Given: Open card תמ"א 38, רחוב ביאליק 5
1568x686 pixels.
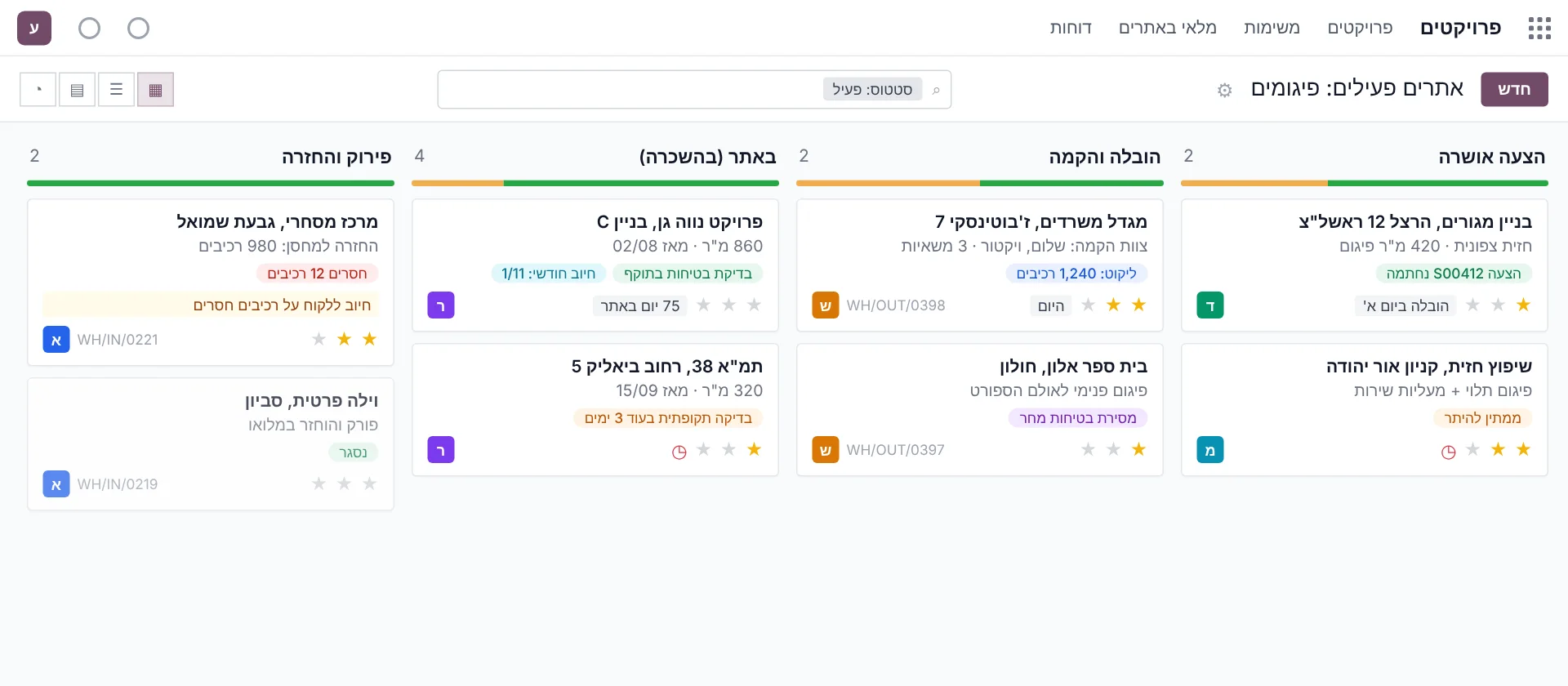Looking at the screenshot, I should coord(595,409).
